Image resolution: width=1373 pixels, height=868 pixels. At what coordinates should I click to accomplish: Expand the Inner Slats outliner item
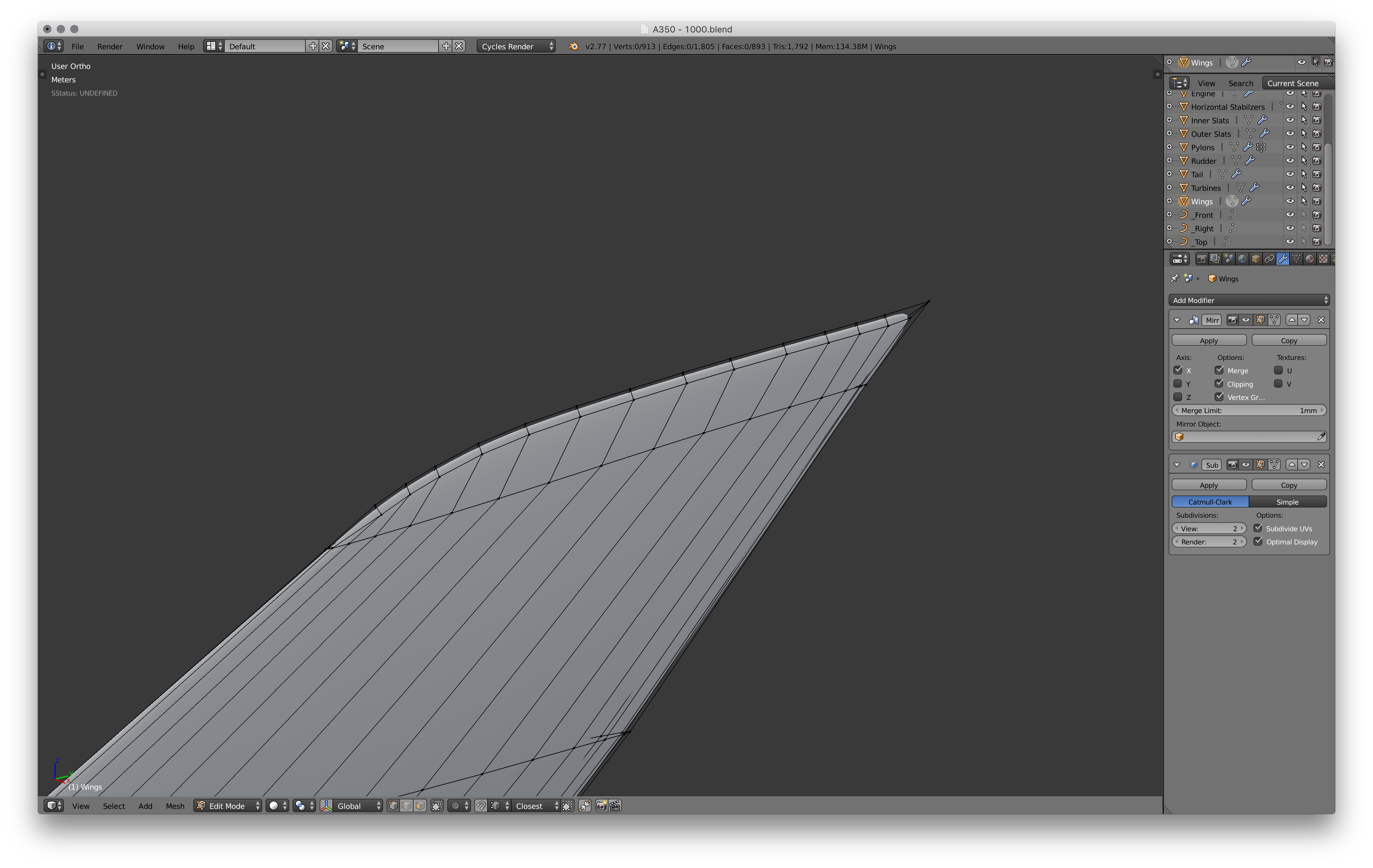tap(1169, 120)
